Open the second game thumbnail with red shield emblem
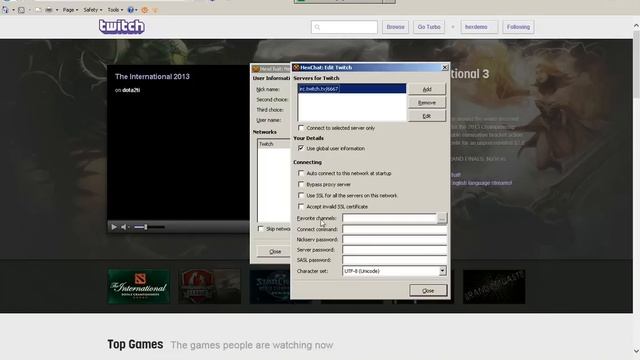Viewport: 640px width, 360px height. coord(209,287)
